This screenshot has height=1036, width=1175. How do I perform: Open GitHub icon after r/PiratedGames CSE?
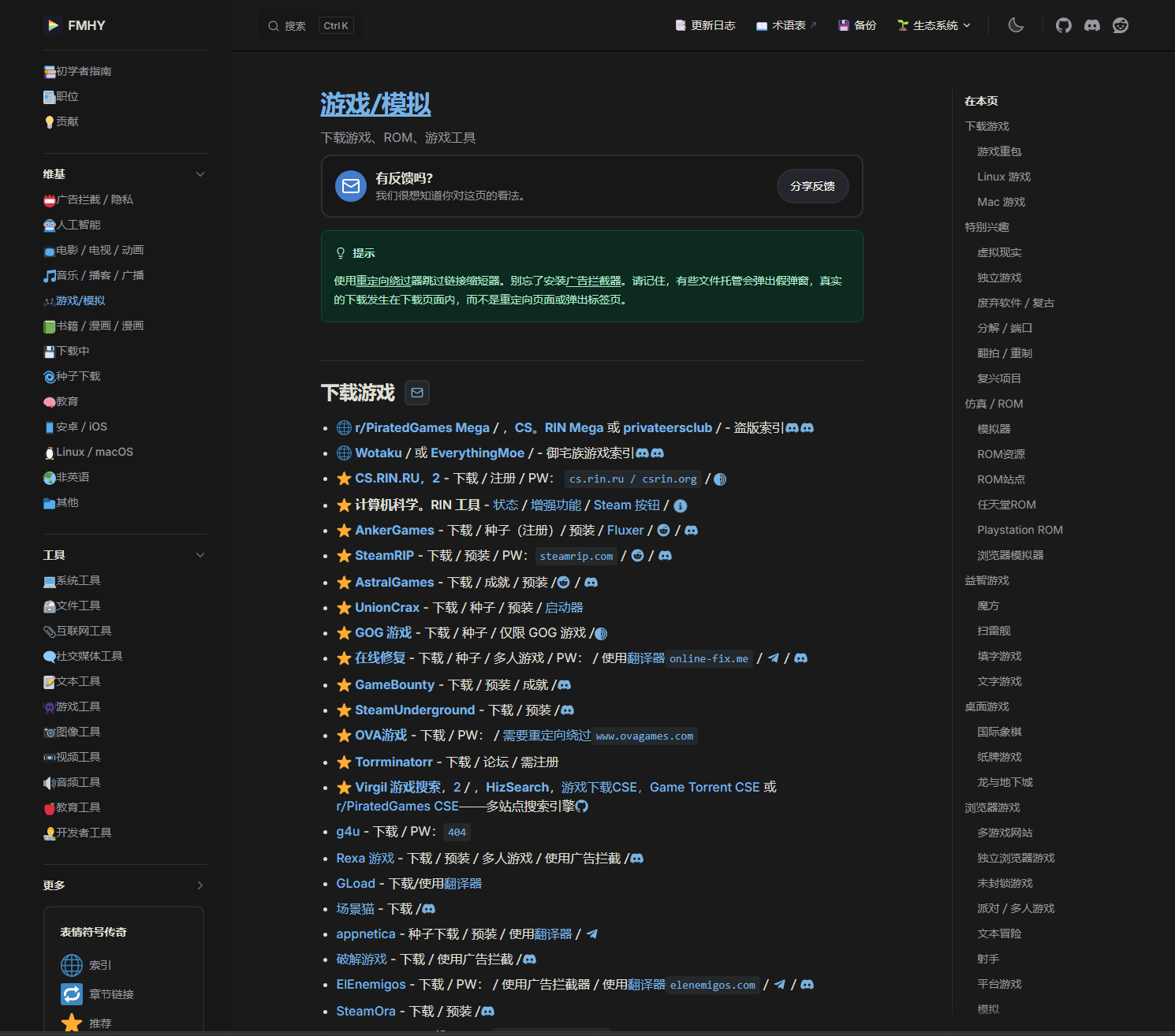[582, 807]
